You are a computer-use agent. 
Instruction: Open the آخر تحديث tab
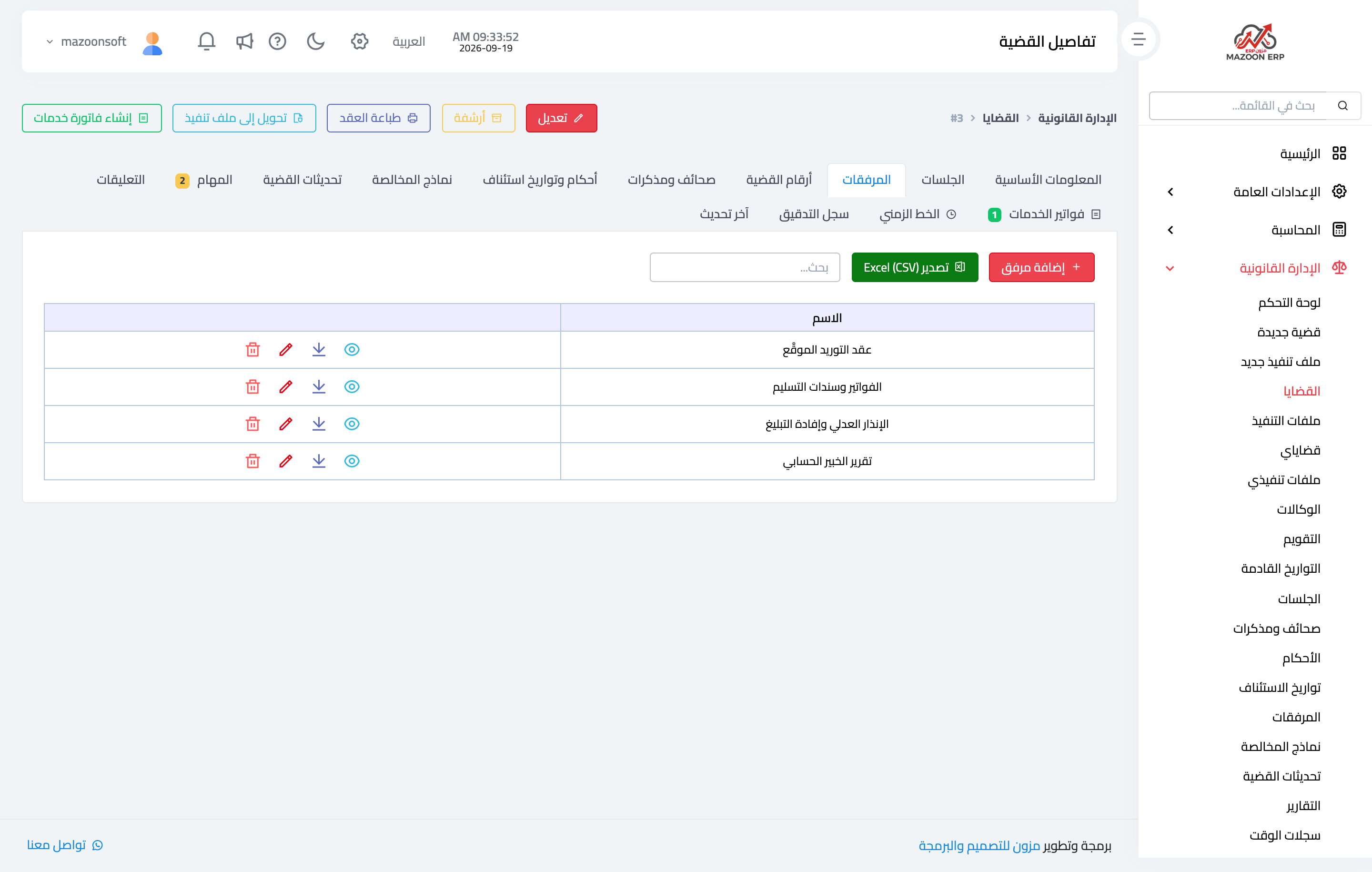pos(724,214)
